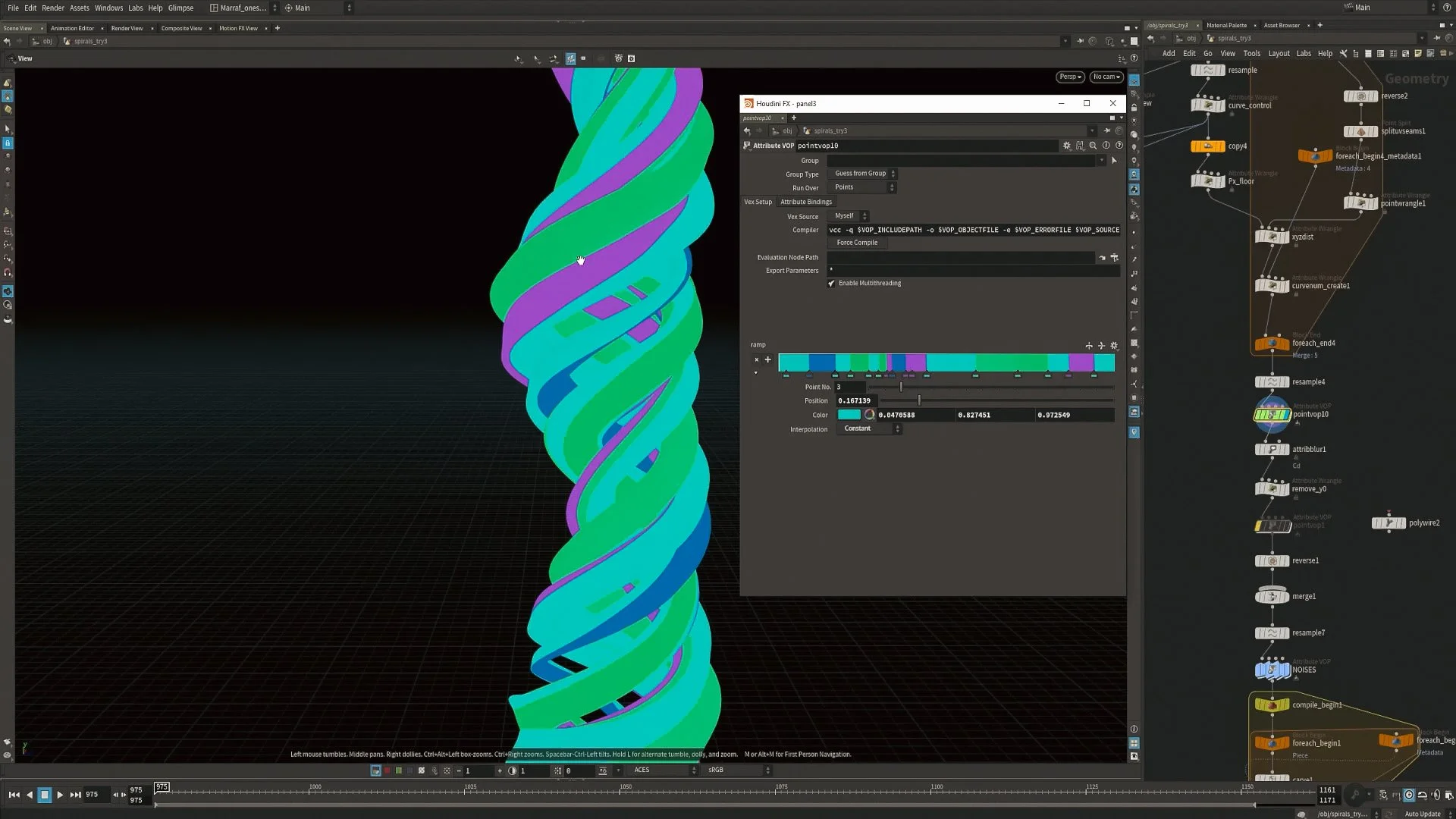1456x819 pixels.
Task: Click the Group selection arrow icon
Action: click(x=1114, y=161)
